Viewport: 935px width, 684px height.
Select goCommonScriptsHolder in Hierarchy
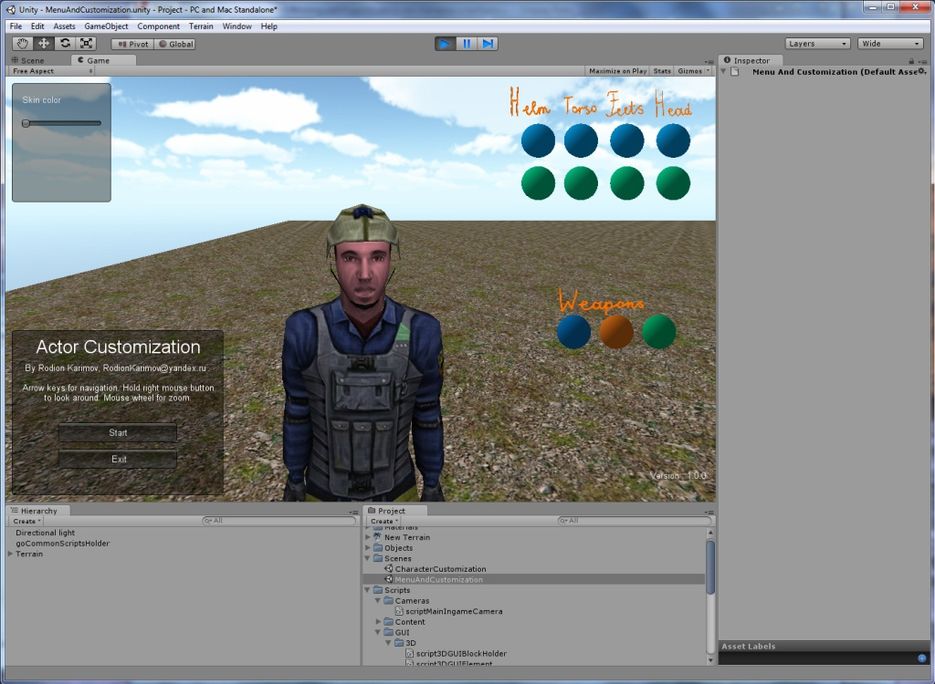click(x=63, y=543)
